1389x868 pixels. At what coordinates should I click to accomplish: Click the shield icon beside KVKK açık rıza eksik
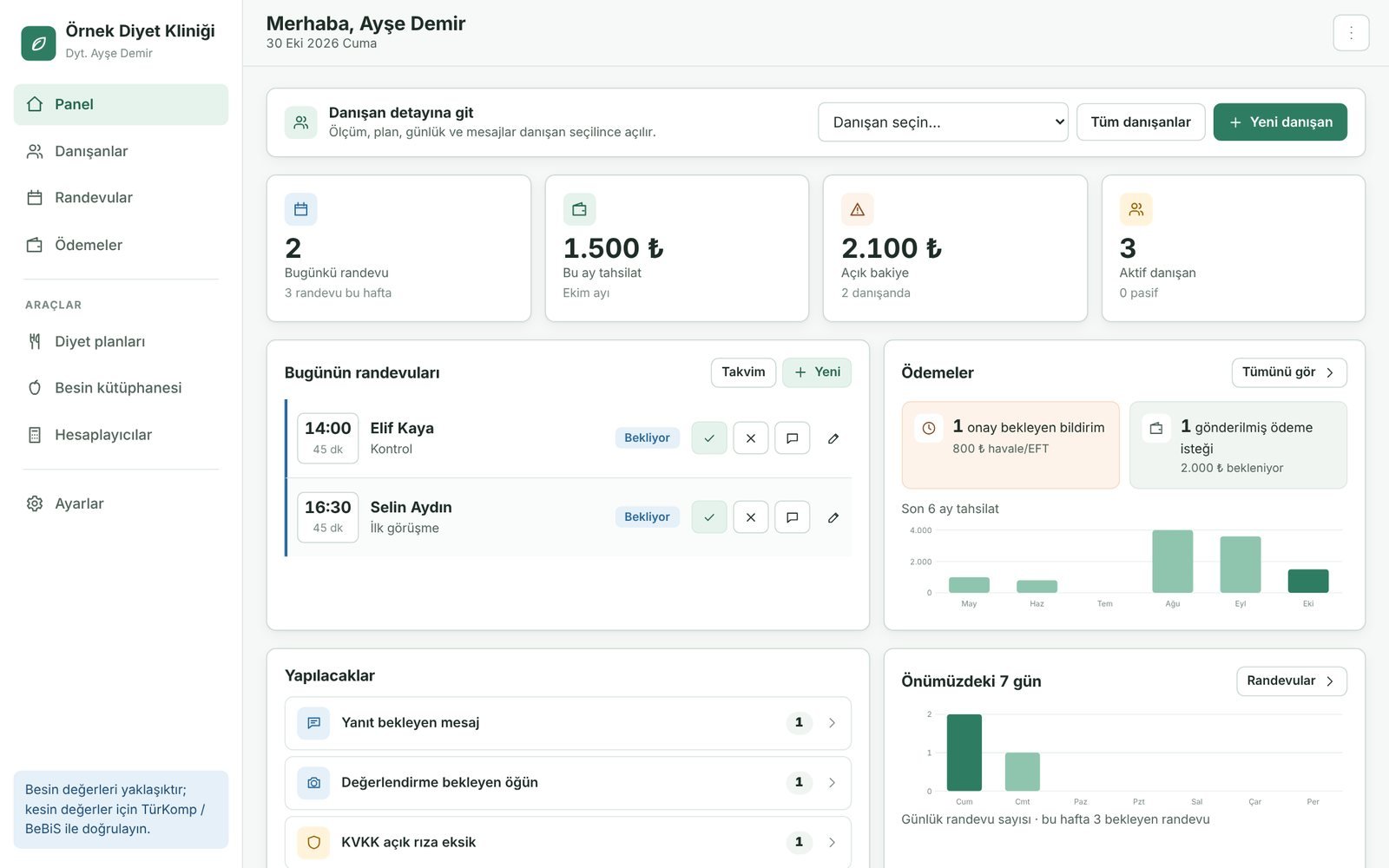313,842
